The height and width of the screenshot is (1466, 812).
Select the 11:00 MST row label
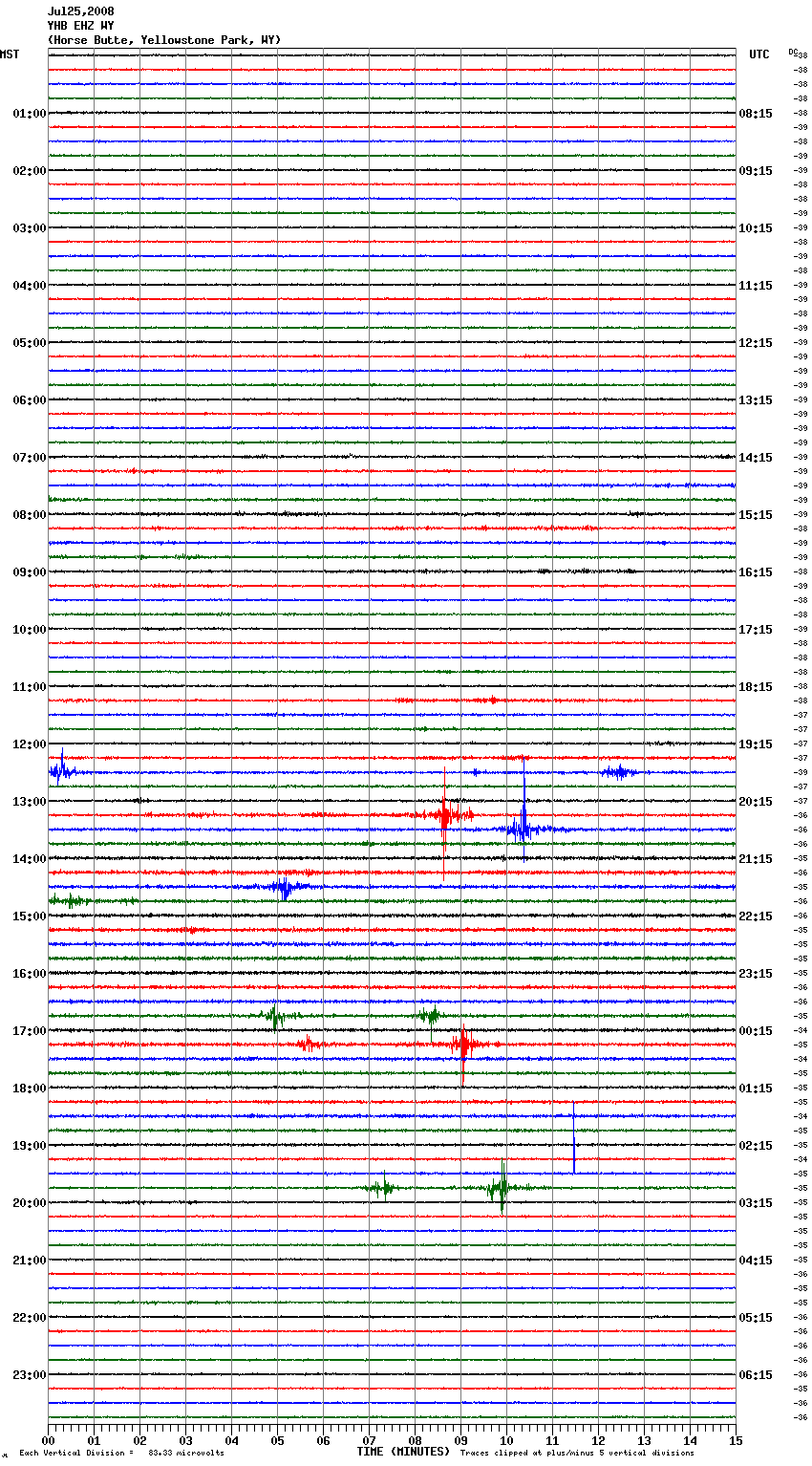point(30,687)
